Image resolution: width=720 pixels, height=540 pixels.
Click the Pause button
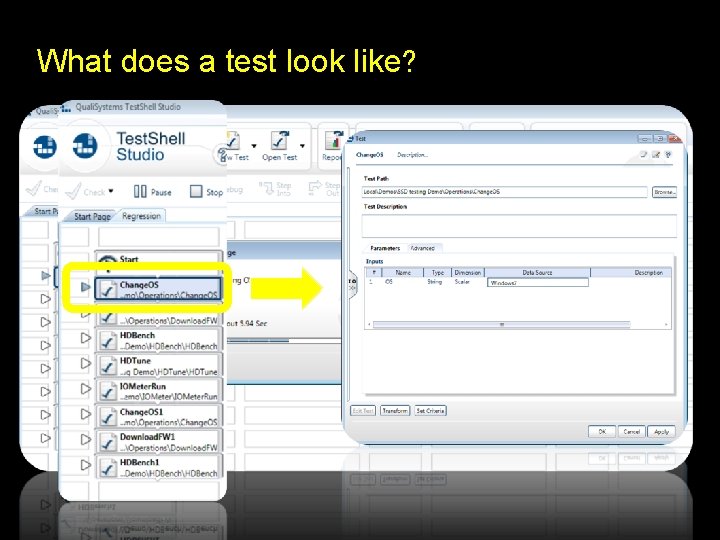(x=152, y=191)
